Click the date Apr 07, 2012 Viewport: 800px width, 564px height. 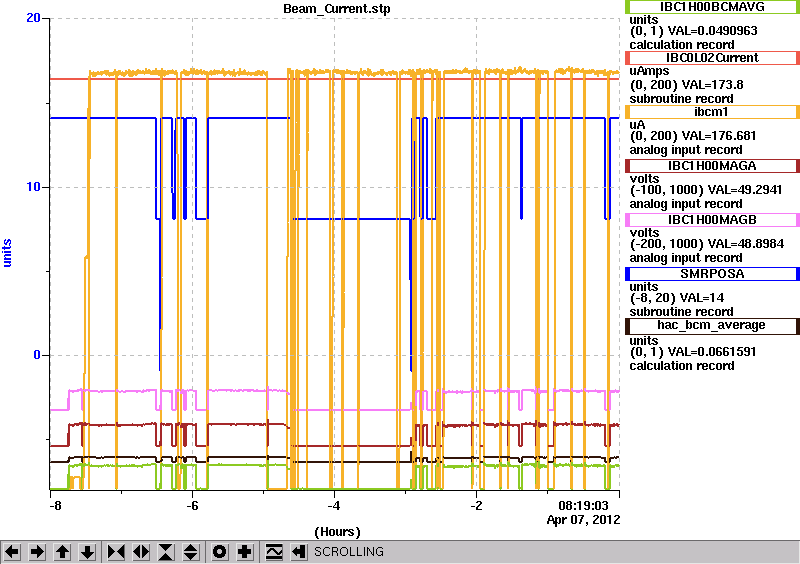[583, 520]
